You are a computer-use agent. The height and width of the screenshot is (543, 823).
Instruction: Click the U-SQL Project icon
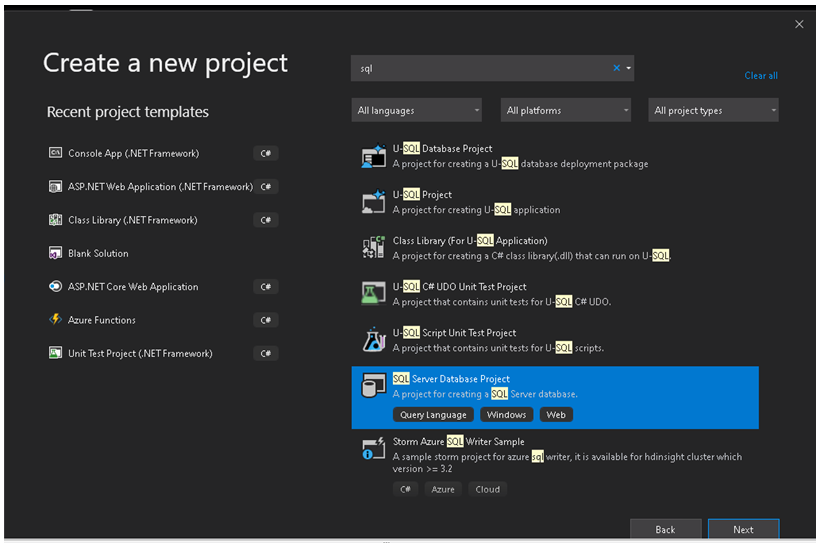click(x=374, y=201)
